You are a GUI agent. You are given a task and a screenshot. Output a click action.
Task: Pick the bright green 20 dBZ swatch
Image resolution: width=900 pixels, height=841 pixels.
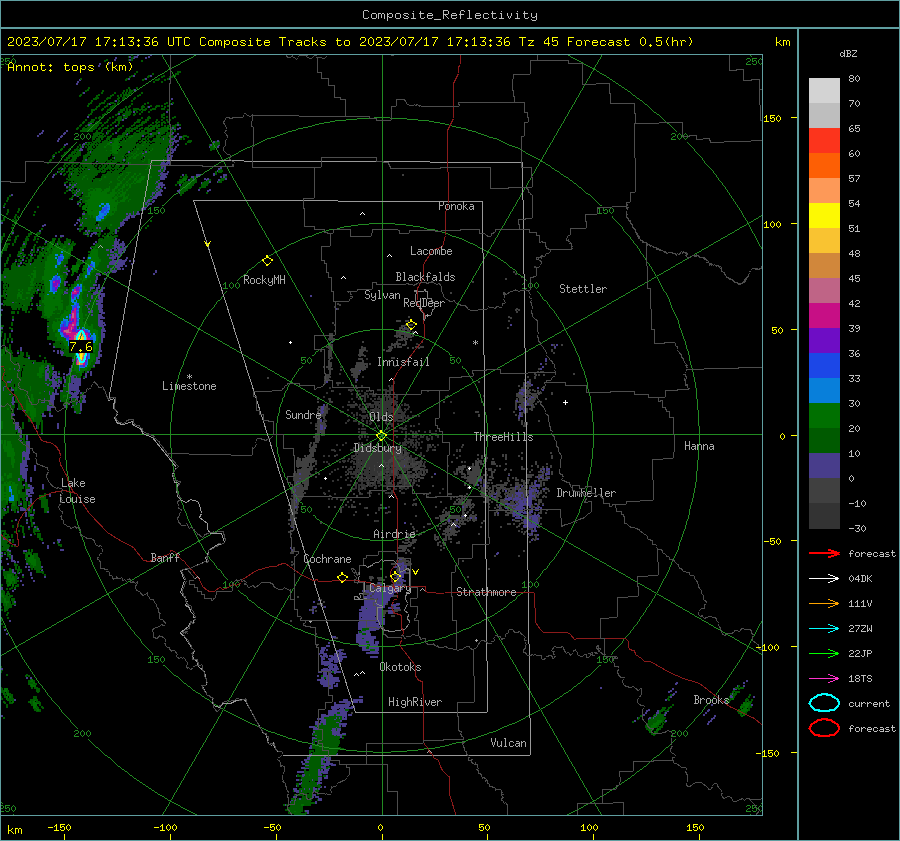pos(824,416)
